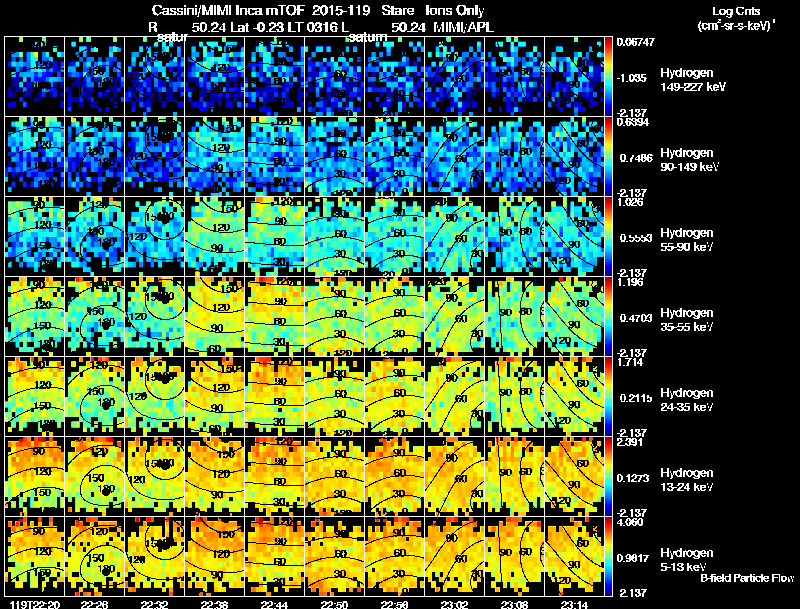Open the 24-35 keV panel at 22:50

coord(335,396)
